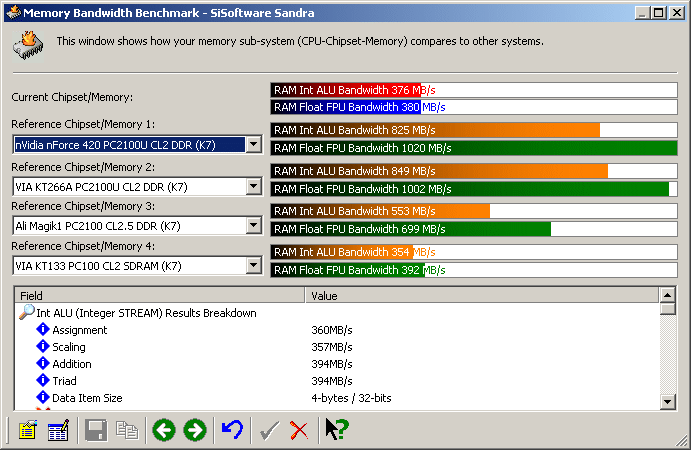Click the RAM Int ALU Bandwidth 849 MB/s bar
The height and width of the screenshot is (450, 691).
474,171
